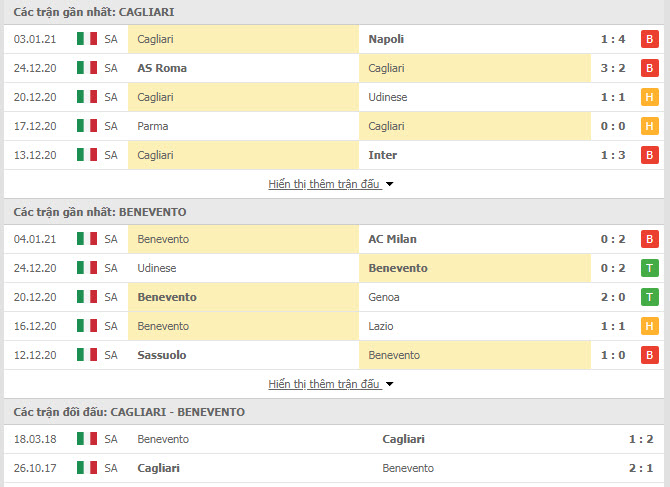Click the 2 : 1 score of head-to-head match
670x487 pixels.
[641, 468]
